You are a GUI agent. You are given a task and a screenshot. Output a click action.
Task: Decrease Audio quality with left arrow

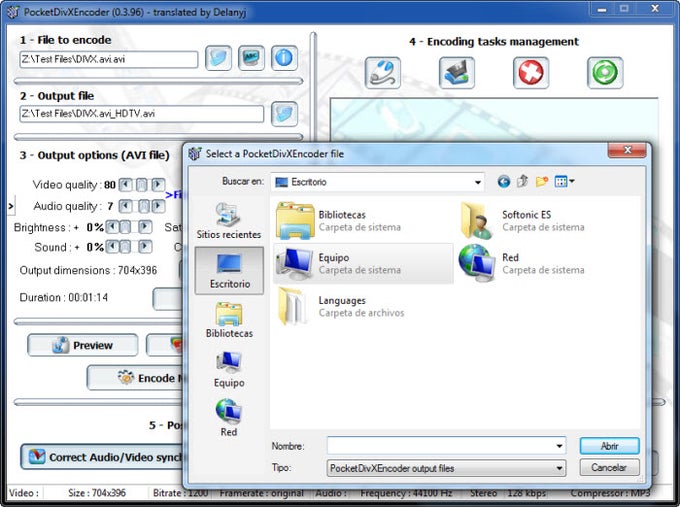(x=125, y=206)
